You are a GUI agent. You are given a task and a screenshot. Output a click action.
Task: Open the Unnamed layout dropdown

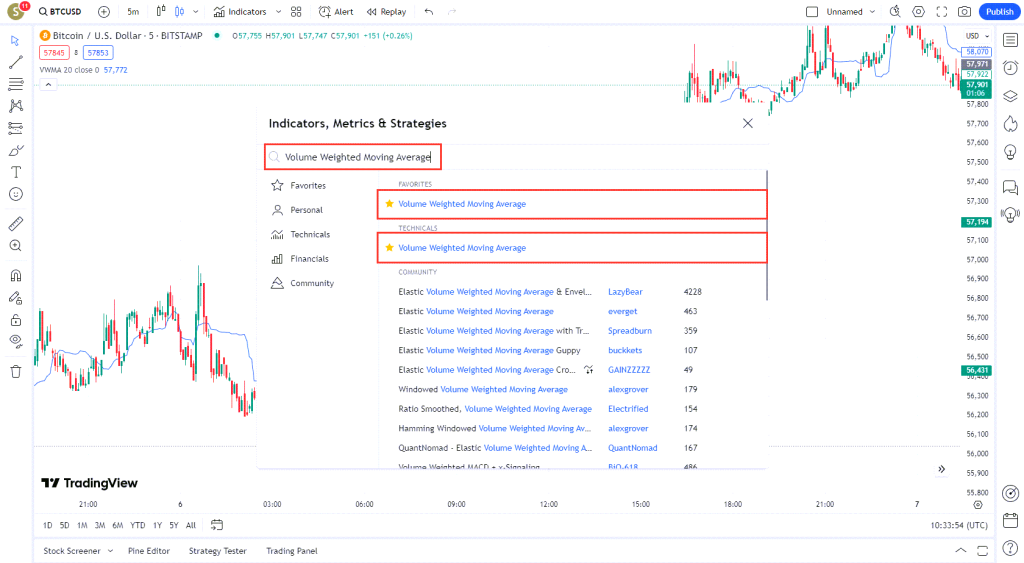click(x=850, y=12)
